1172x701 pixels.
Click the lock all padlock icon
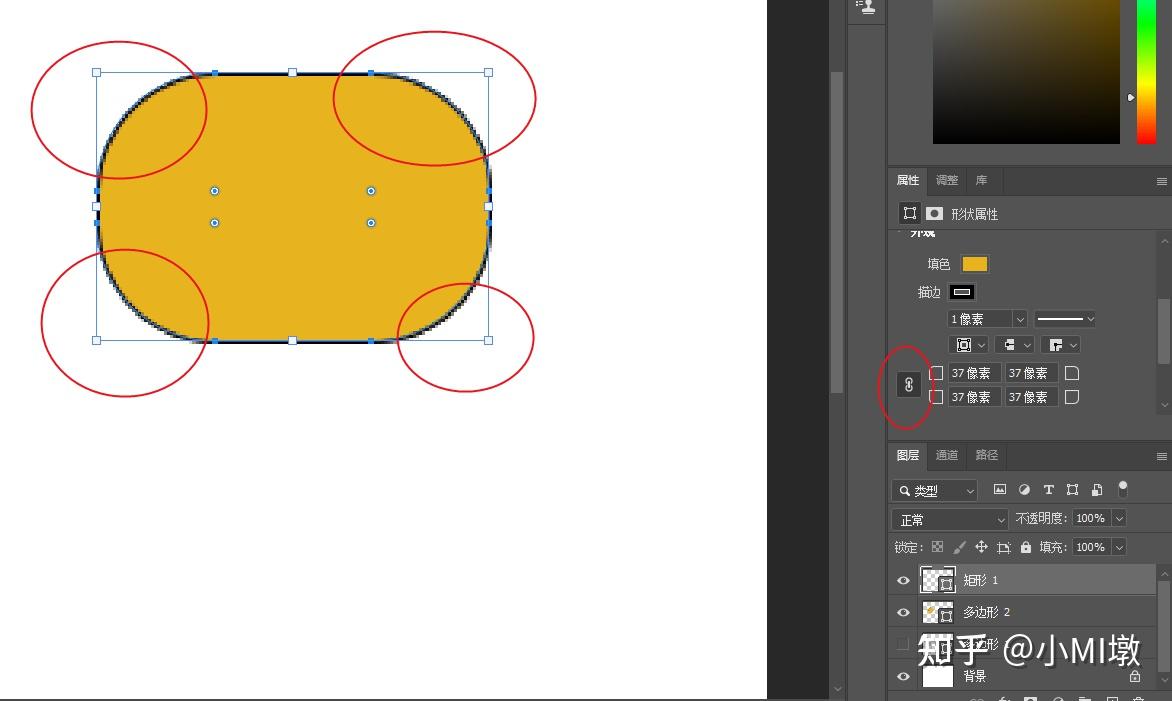click(1026, 547)
